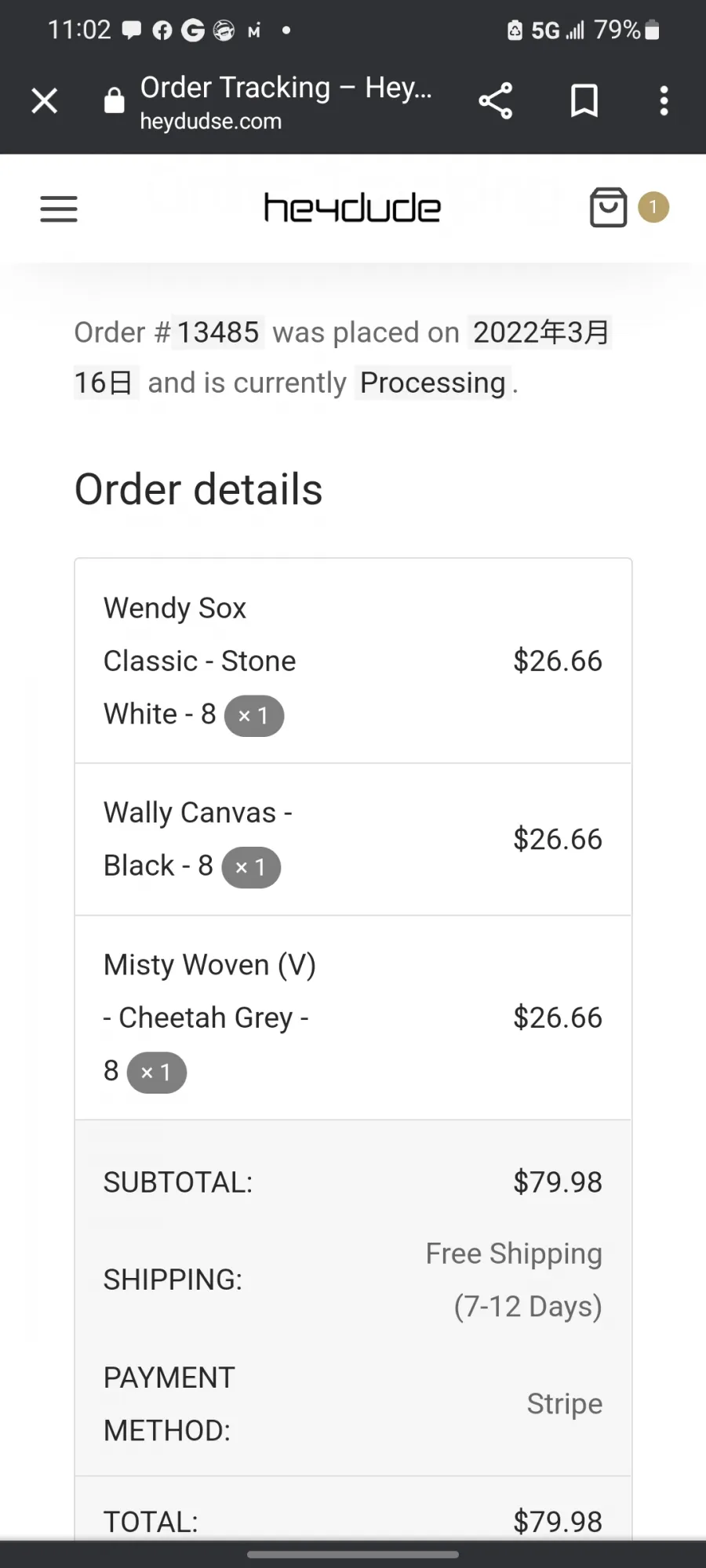Bookmark this heydudse.com page
The width and height of the screenshot is (706, 1568).
[584, 101]
